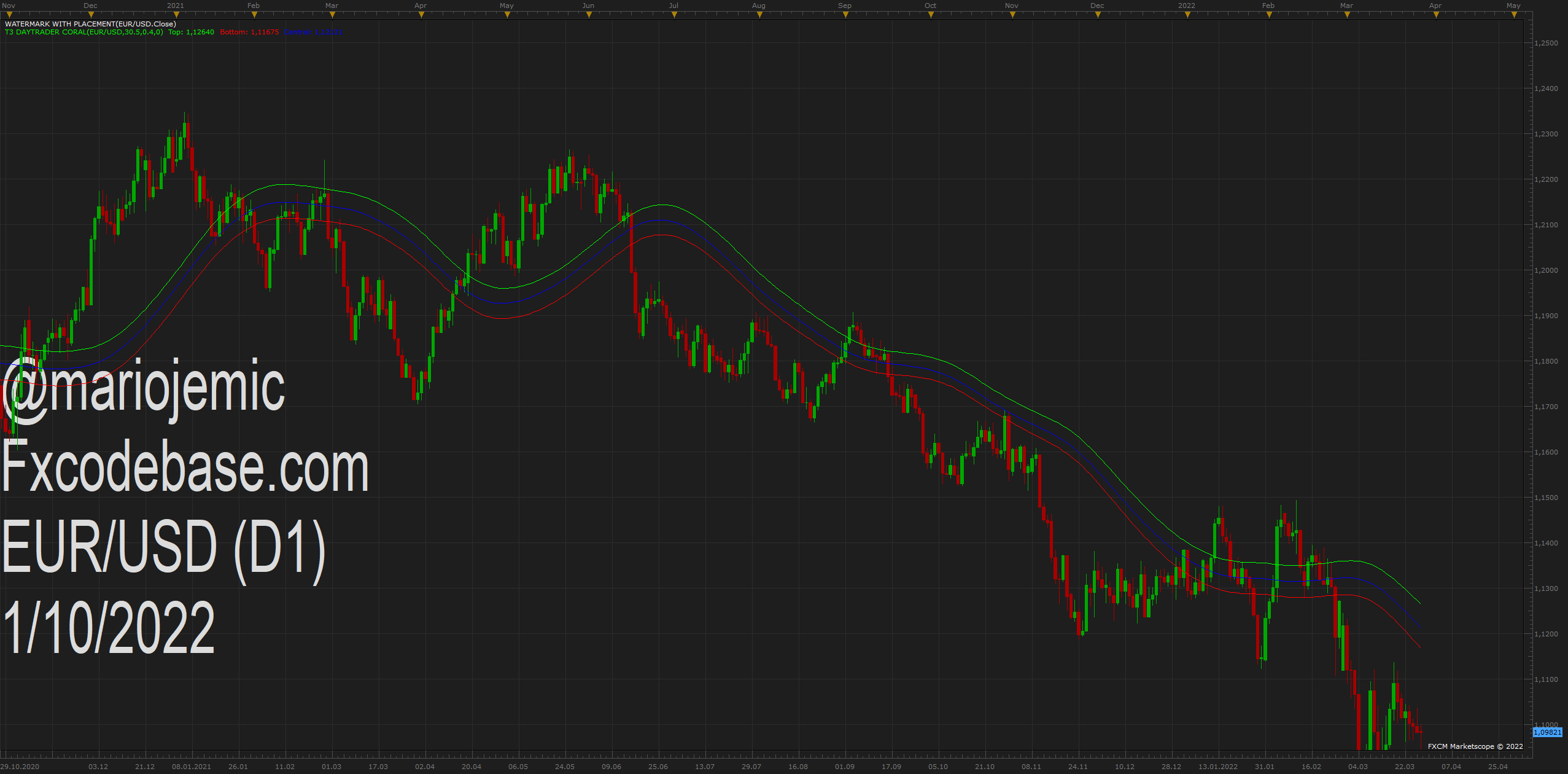Click the 08.01.2021 date axis label

192,767
